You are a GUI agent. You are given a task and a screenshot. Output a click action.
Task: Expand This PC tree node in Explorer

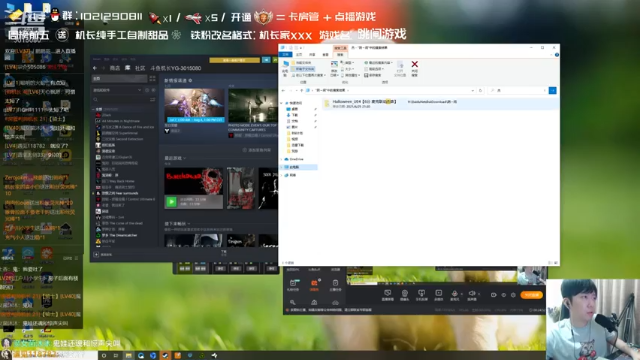pyautogui.click(x=282, y=167)
